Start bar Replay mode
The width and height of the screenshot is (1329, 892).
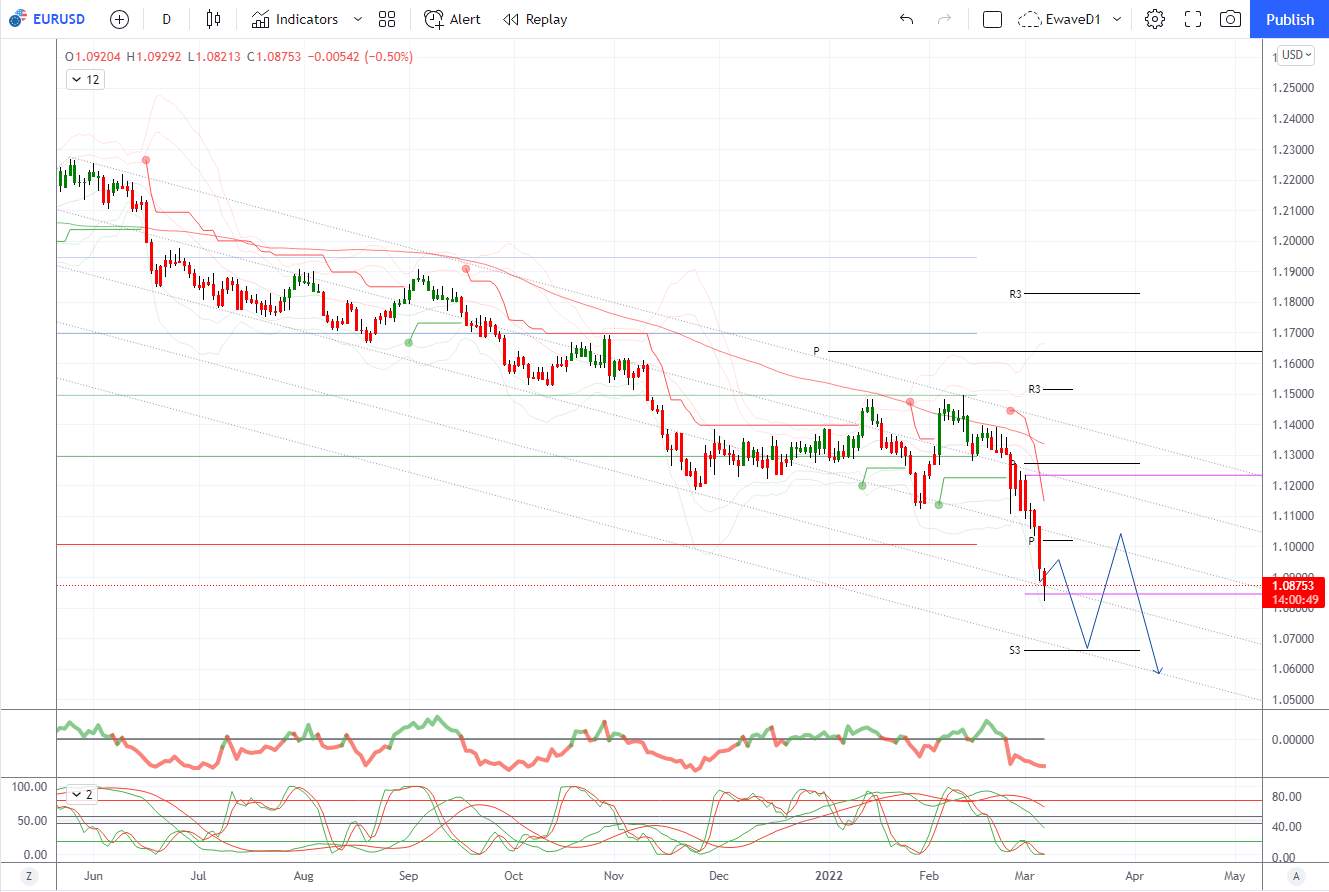click(x=535, y=19)
